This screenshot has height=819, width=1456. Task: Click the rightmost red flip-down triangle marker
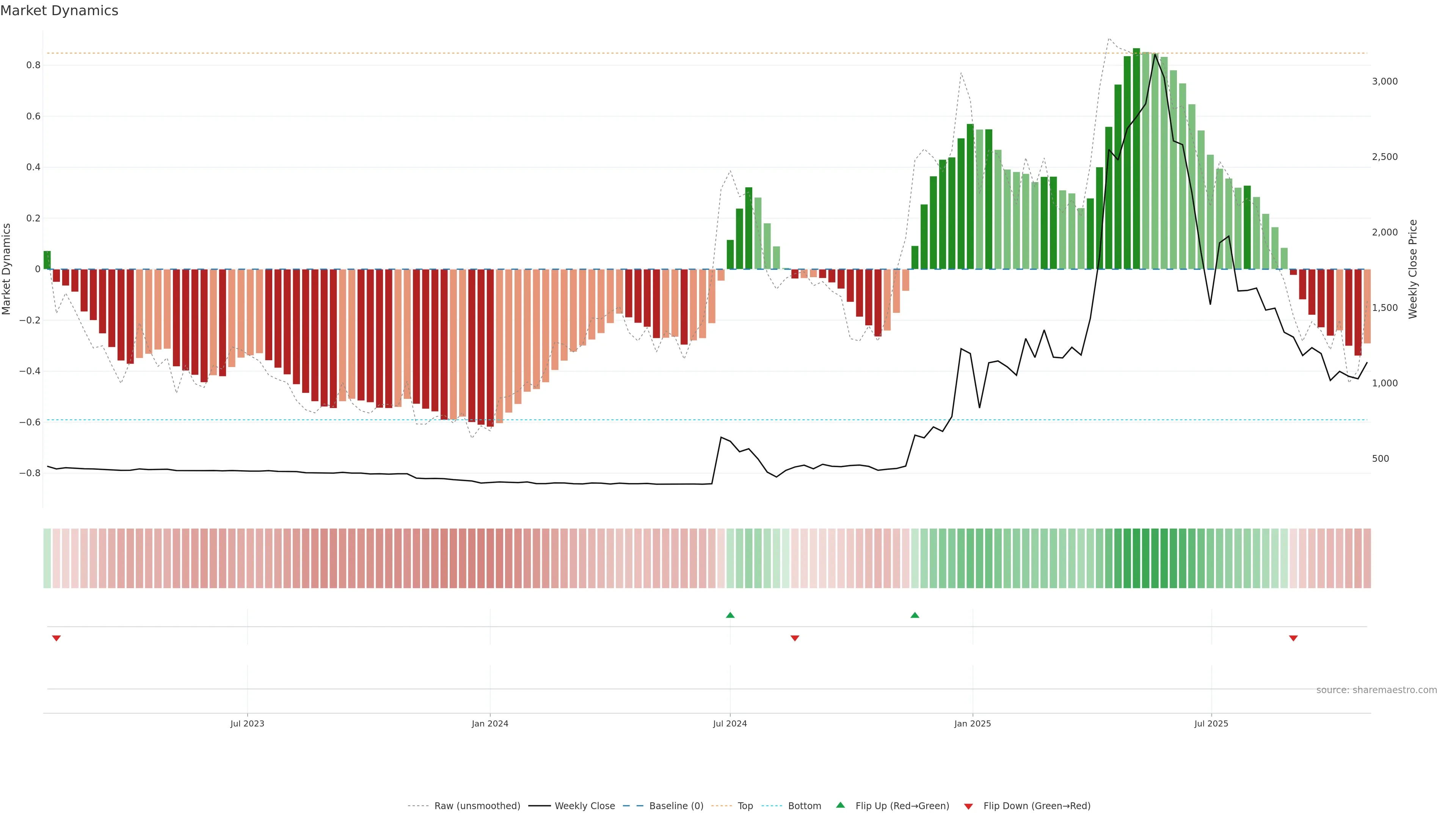(x=1293, y=638)
